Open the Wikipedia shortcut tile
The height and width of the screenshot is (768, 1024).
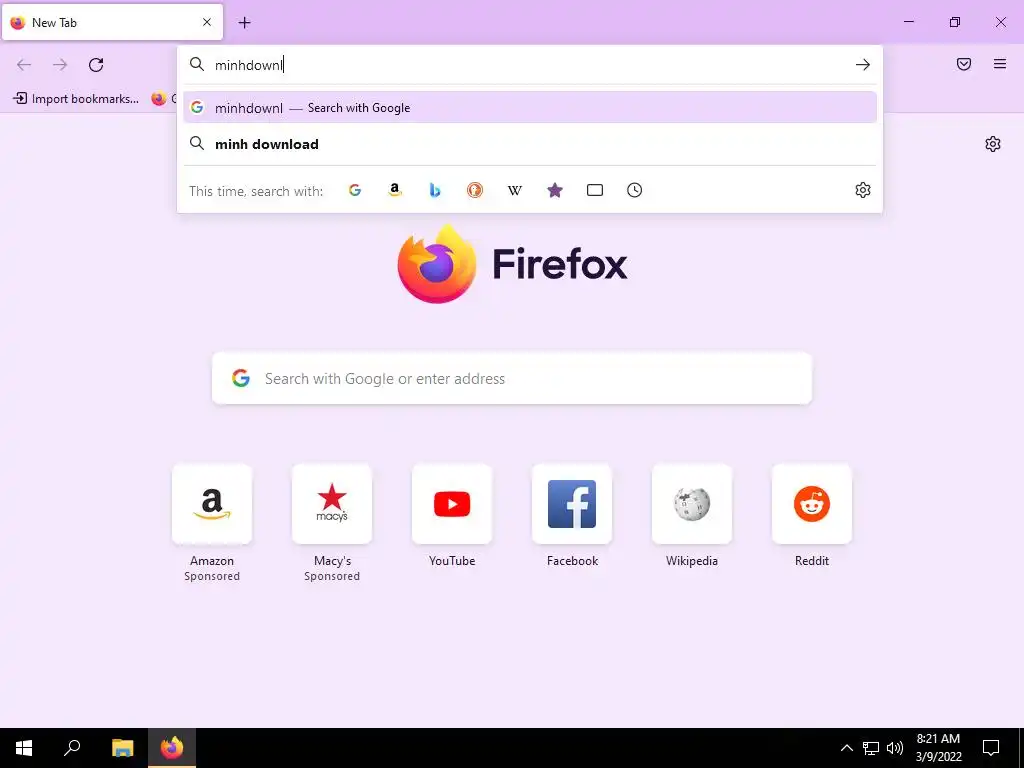[x=692, y=504]
